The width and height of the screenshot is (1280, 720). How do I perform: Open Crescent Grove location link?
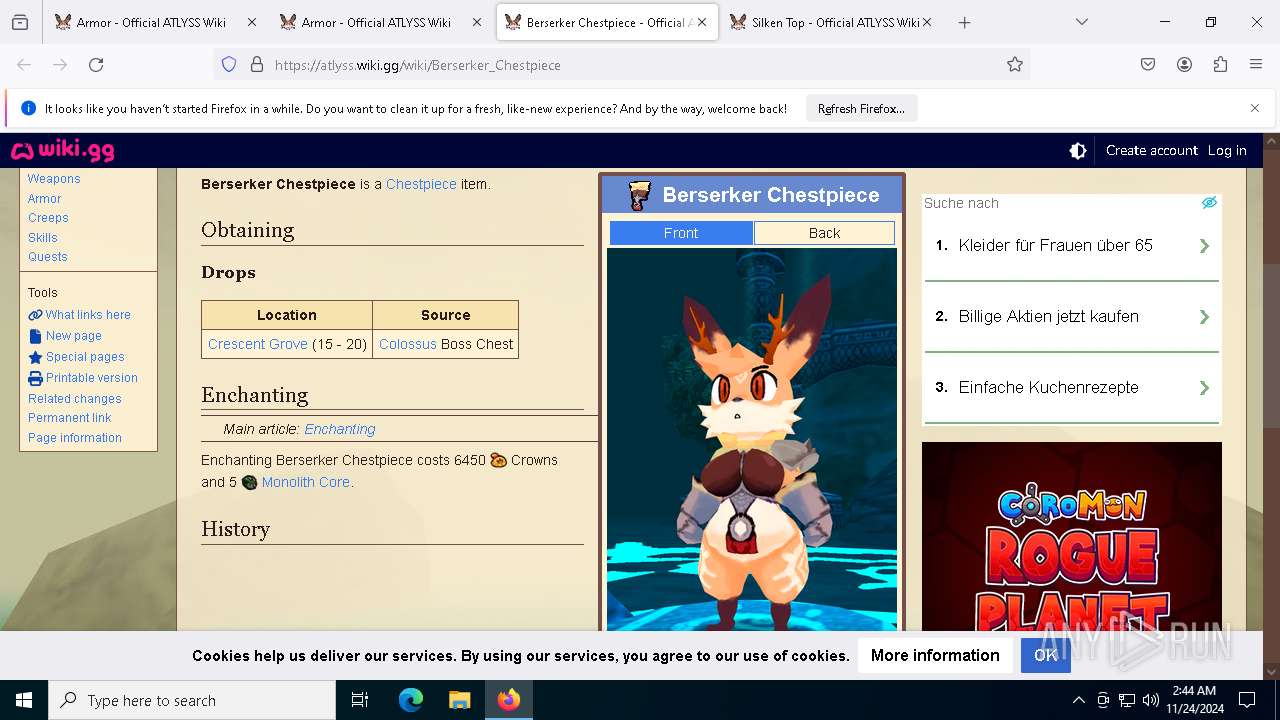click(258, 344)
